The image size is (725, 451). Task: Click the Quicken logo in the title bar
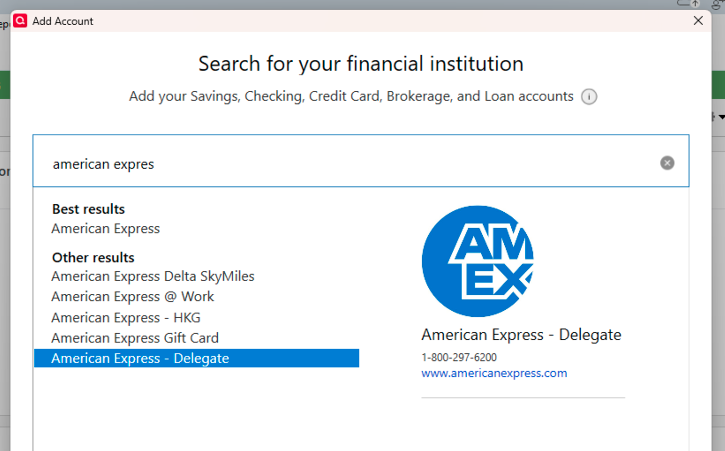(20, 20)
